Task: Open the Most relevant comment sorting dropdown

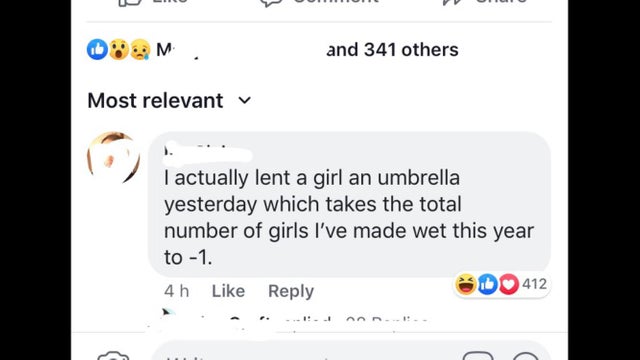Action: coord(169,100)
